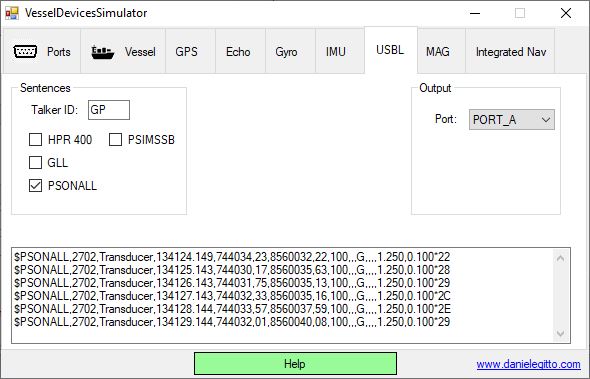Switch to the MAG tab

tap(441, 51)
